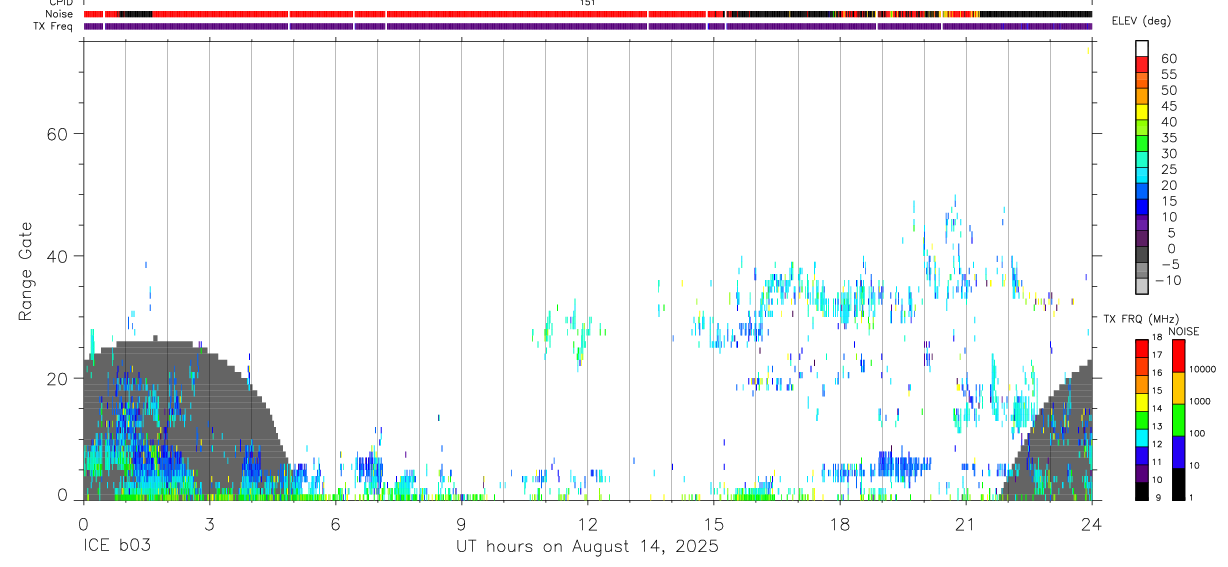Image resolution: width=1228 pixels, height=567 pixels.
Task: Pick the light gray bottom ELEV bar segment
Action: (x=1142, y=286)
